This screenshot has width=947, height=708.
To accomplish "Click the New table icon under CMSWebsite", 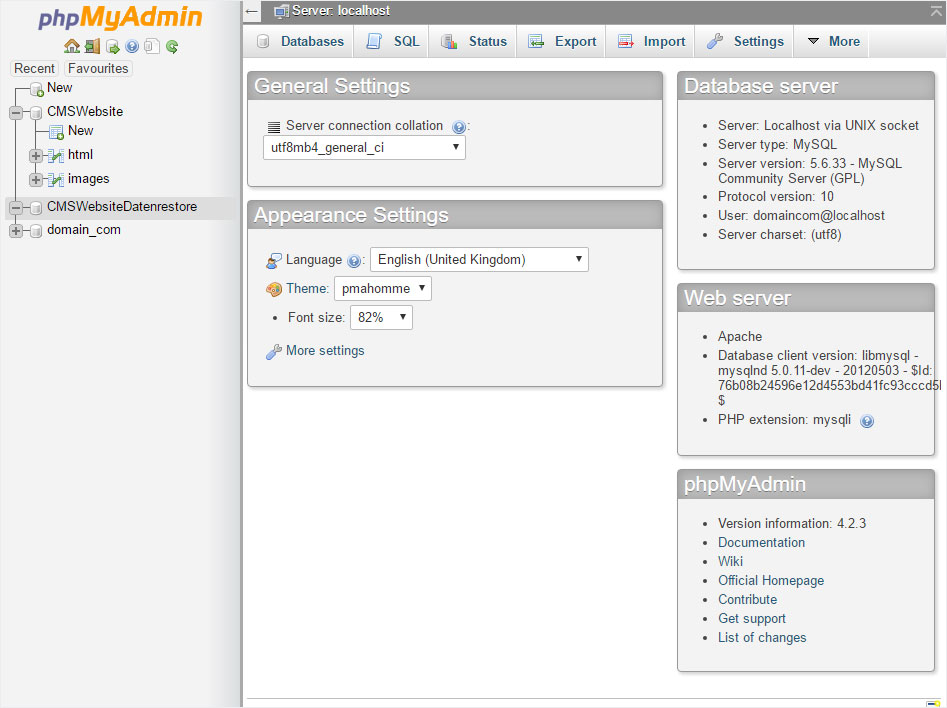I will click(56, 132).
